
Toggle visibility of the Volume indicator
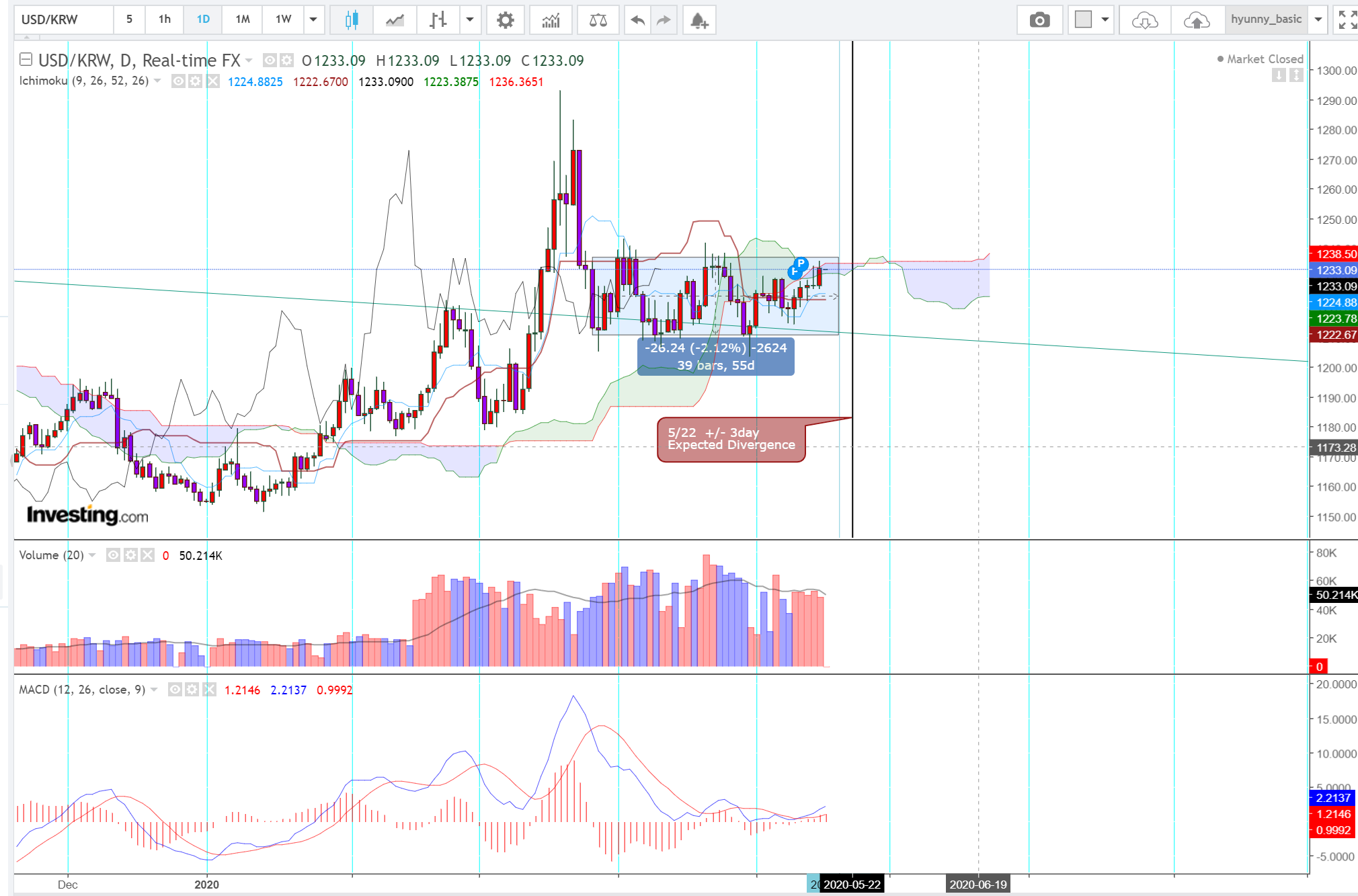click(114, 555)
